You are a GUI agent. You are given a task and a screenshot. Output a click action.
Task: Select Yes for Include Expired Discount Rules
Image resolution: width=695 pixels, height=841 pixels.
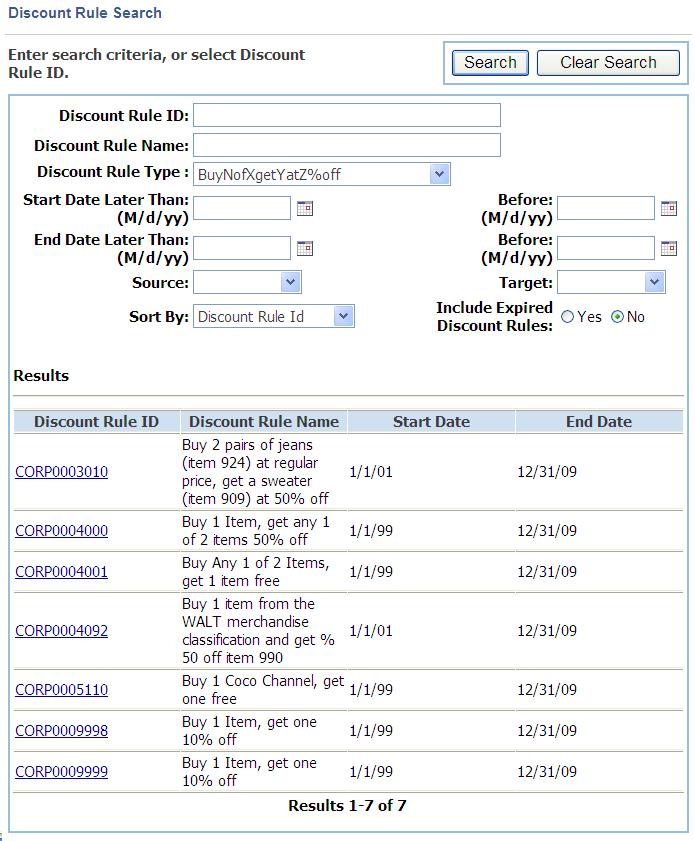(x=567, y=317)
